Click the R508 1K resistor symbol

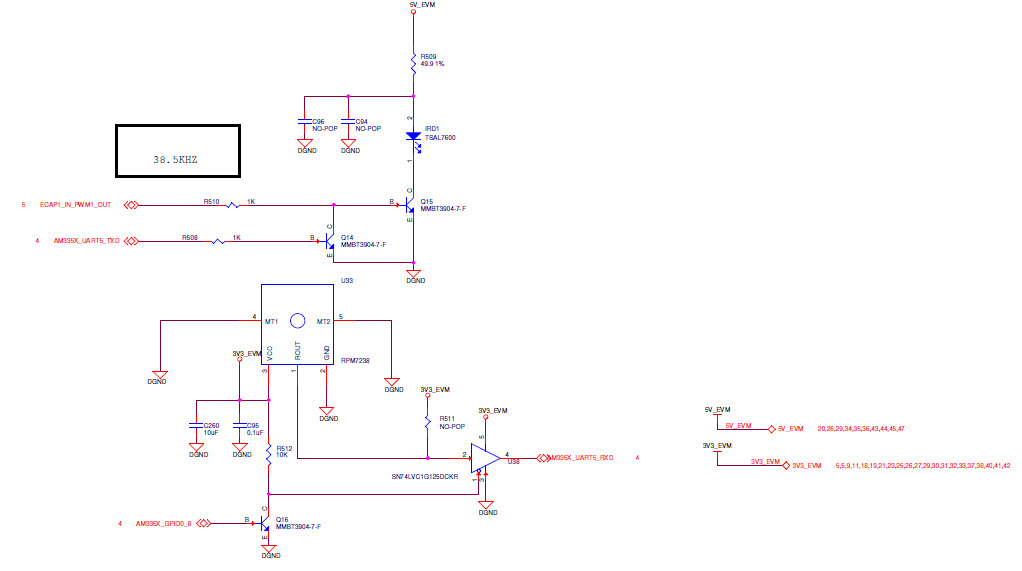point(218,241)
